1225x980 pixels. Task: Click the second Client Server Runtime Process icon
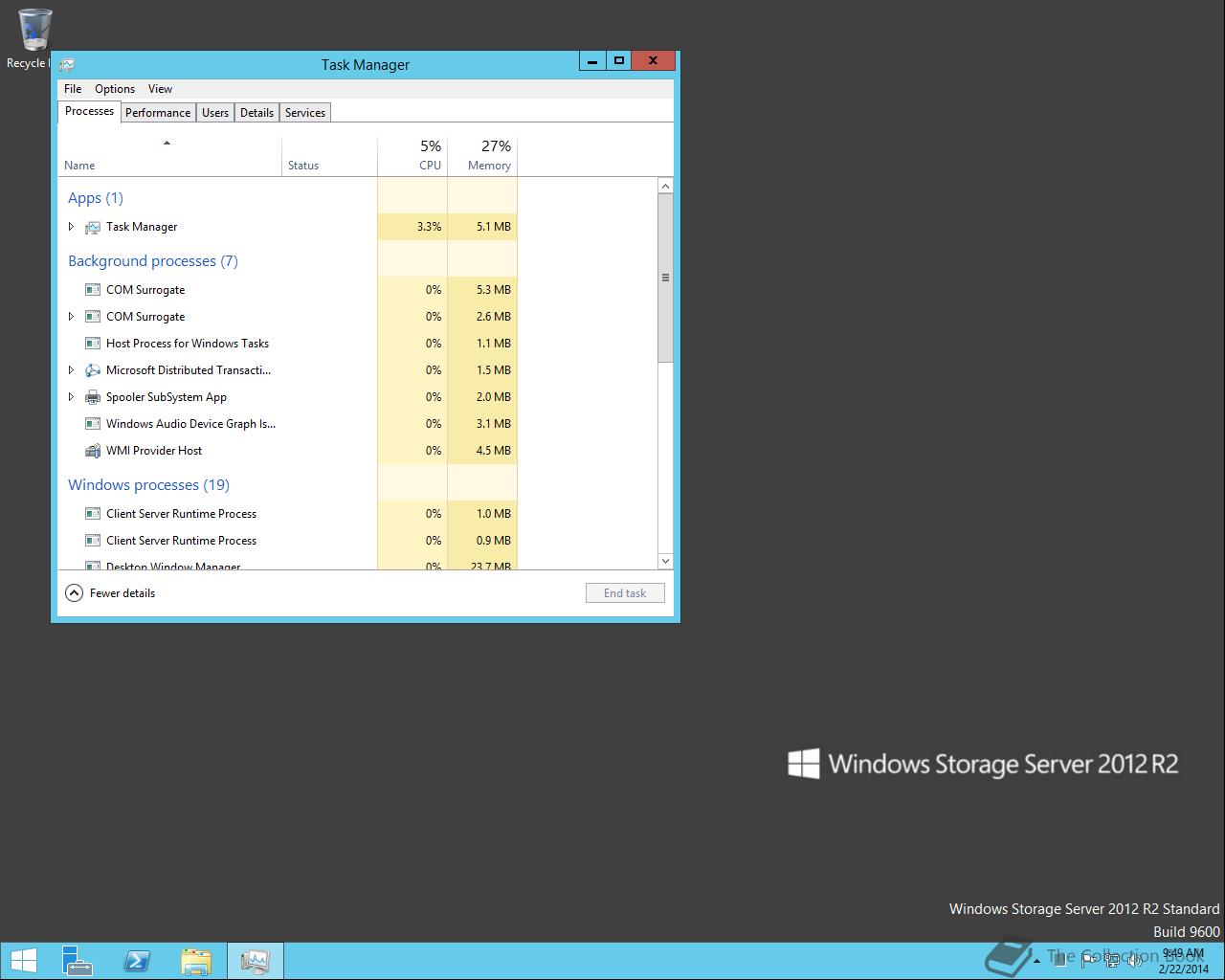point(93,541)
